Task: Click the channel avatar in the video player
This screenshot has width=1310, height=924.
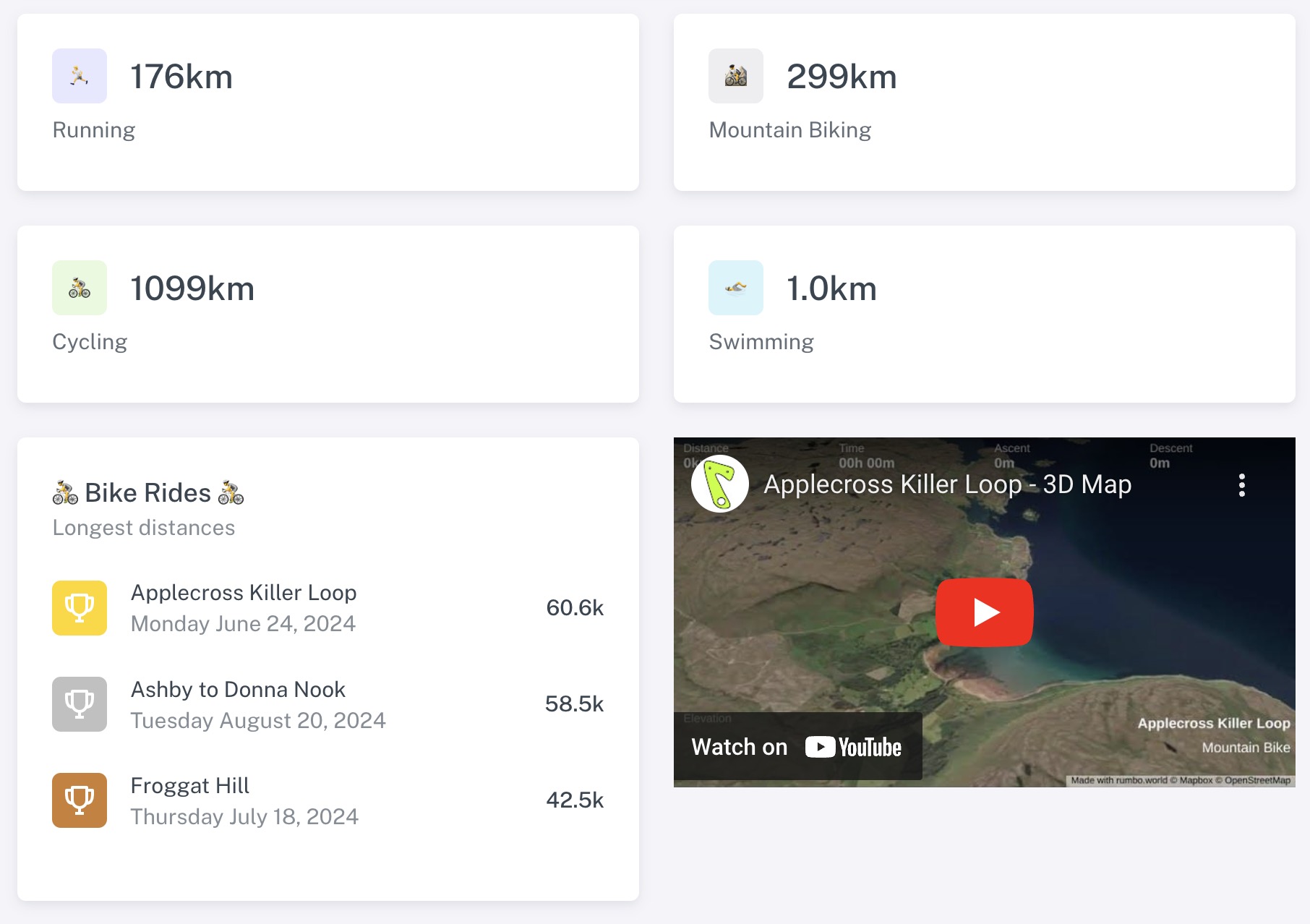Action: (719, 484)
